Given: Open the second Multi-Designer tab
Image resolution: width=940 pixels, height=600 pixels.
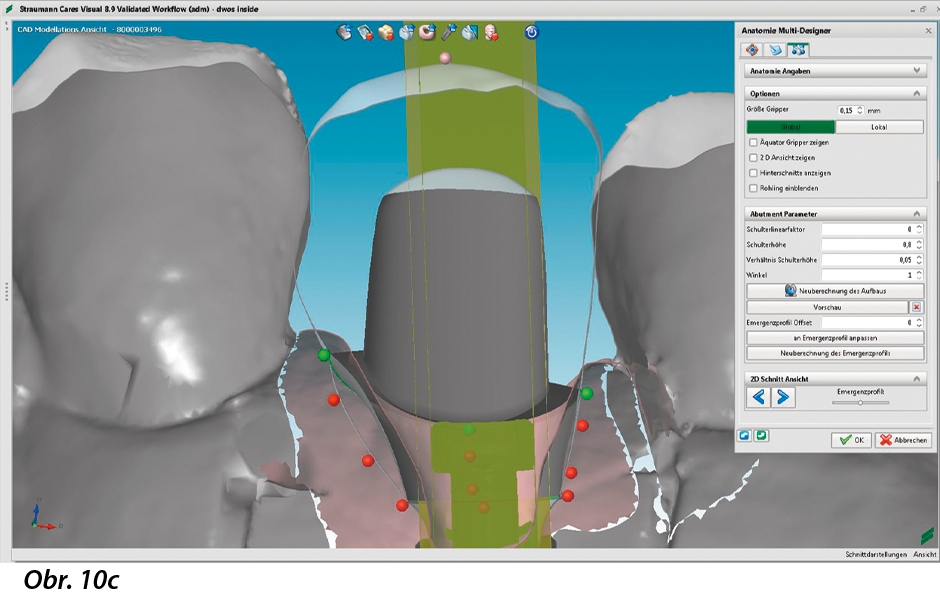Looking at the screenshot, I should coord(775,49).
